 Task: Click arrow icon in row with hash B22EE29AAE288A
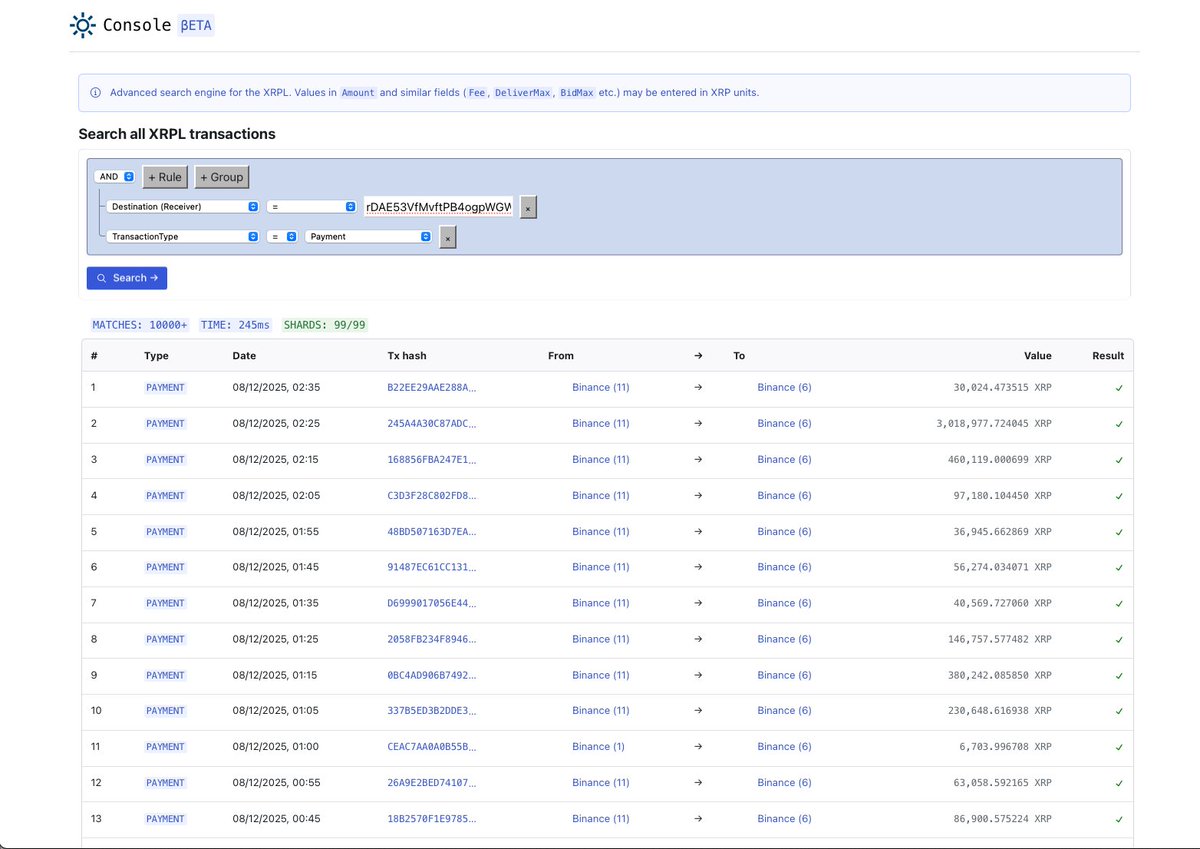698,387
